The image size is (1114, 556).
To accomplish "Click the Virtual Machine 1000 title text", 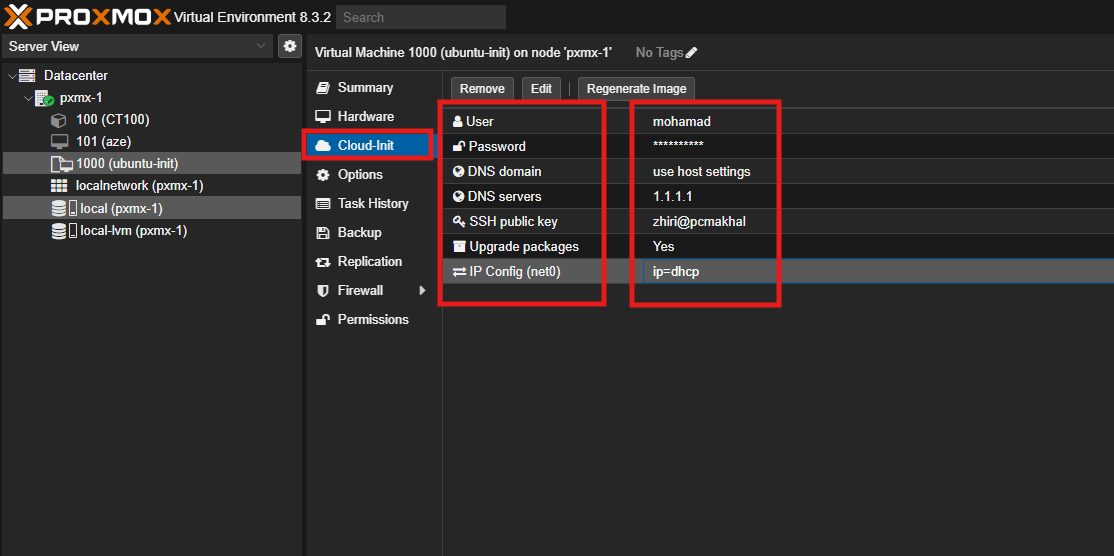I will pyautogui.click(x=463, y=53).
